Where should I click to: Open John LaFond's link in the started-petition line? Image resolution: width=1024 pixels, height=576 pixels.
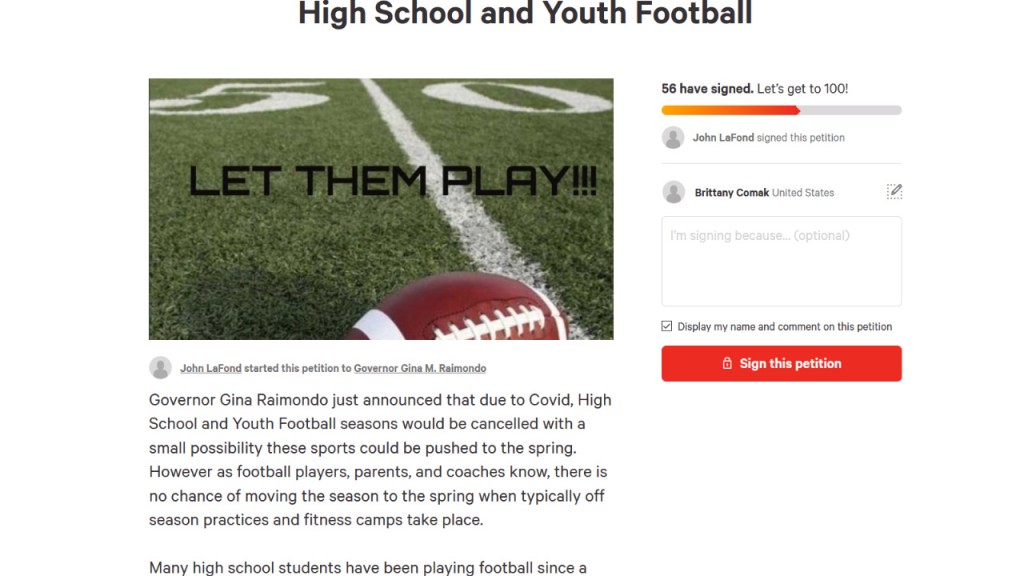[210, 369]
